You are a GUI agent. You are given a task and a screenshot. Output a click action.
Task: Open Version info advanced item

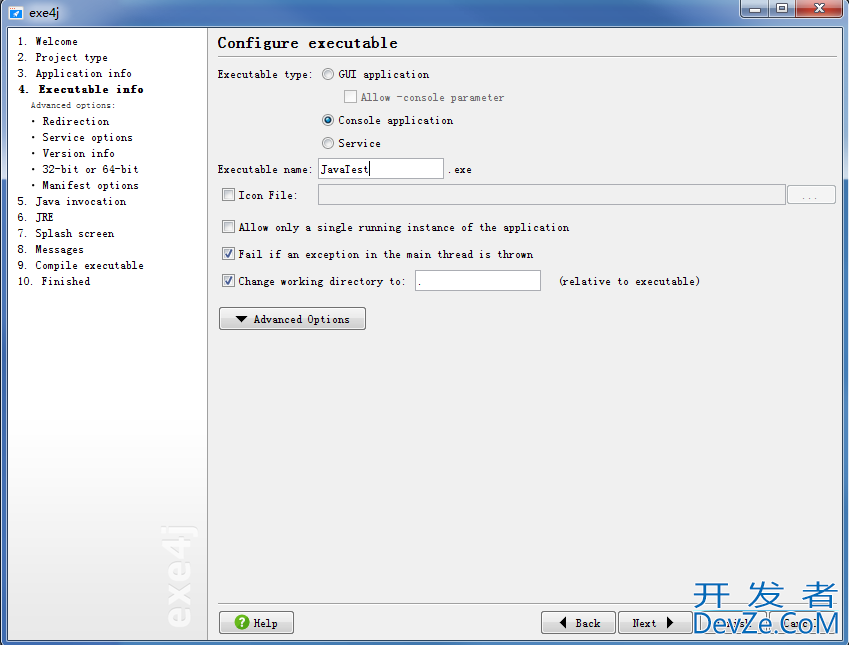[x=79, y=153]
